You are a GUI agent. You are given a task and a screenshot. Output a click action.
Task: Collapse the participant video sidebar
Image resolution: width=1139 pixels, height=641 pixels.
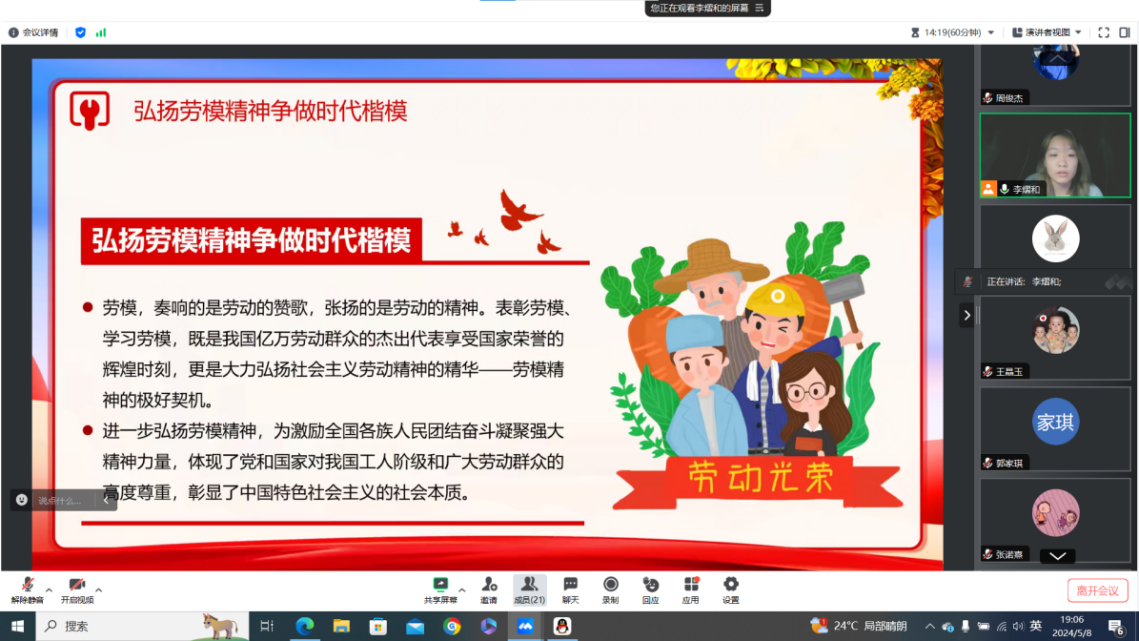(x=966, y=316)
